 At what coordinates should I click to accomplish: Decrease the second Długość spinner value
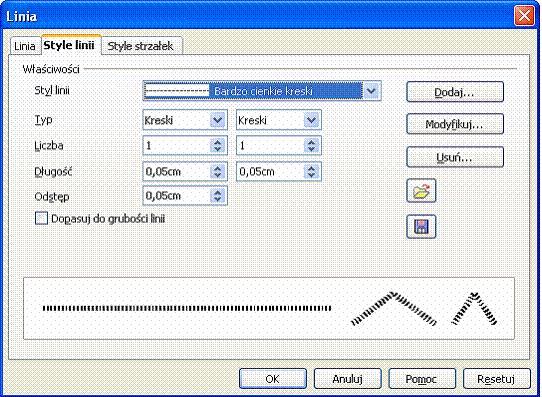coord(311,175)
